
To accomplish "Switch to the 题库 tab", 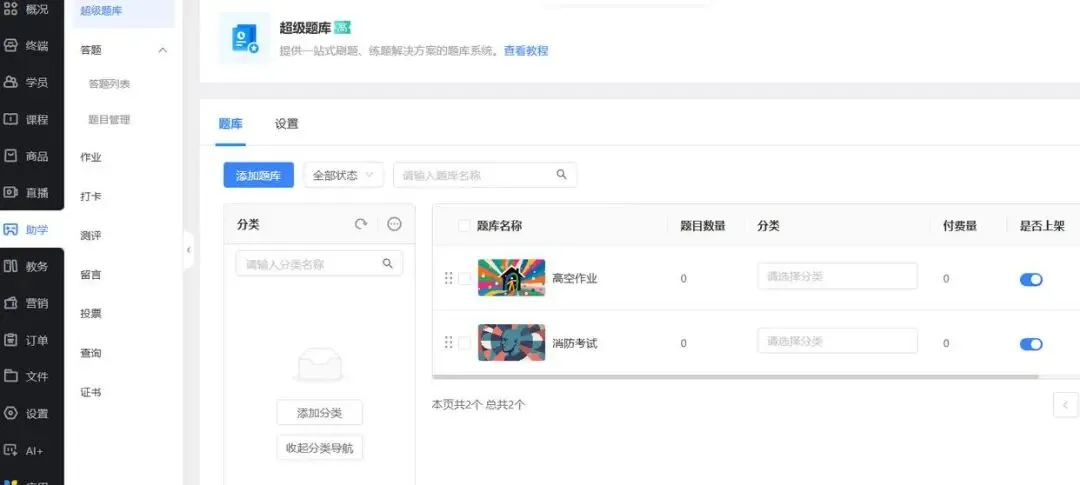I will tap(230, 124).
